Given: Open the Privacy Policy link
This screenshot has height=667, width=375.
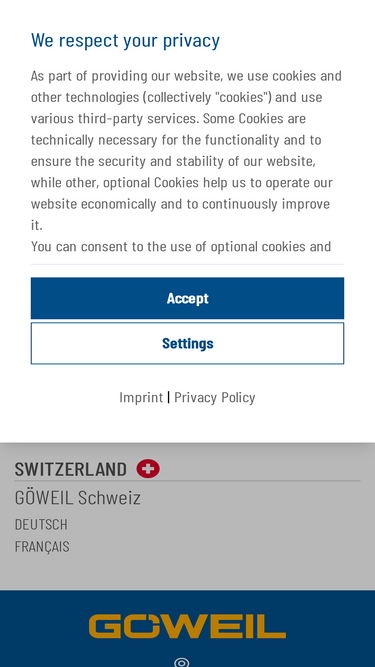Looking at the screenshot, I should point(215,397).
